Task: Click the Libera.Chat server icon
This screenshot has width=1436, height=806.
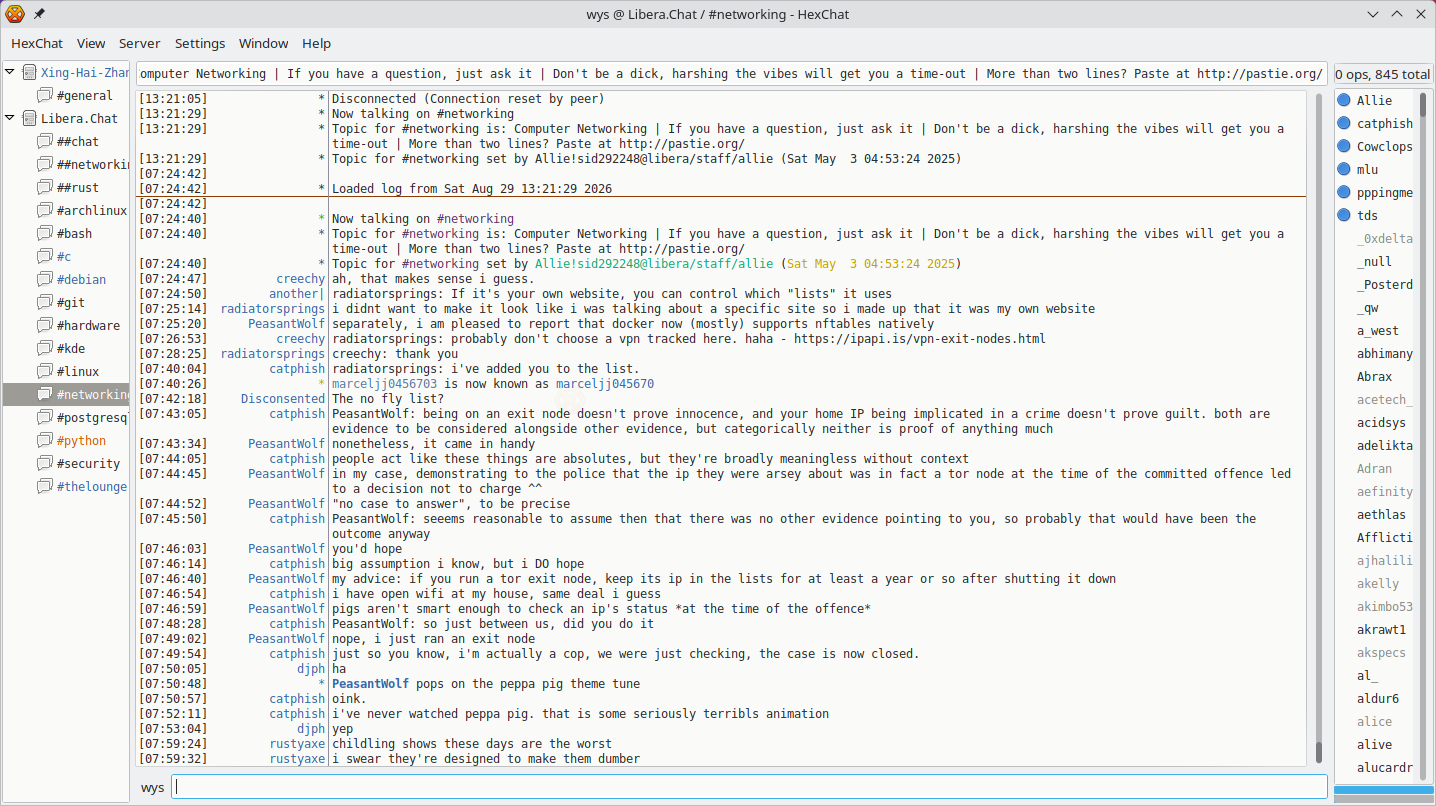Action: [29, 118]
